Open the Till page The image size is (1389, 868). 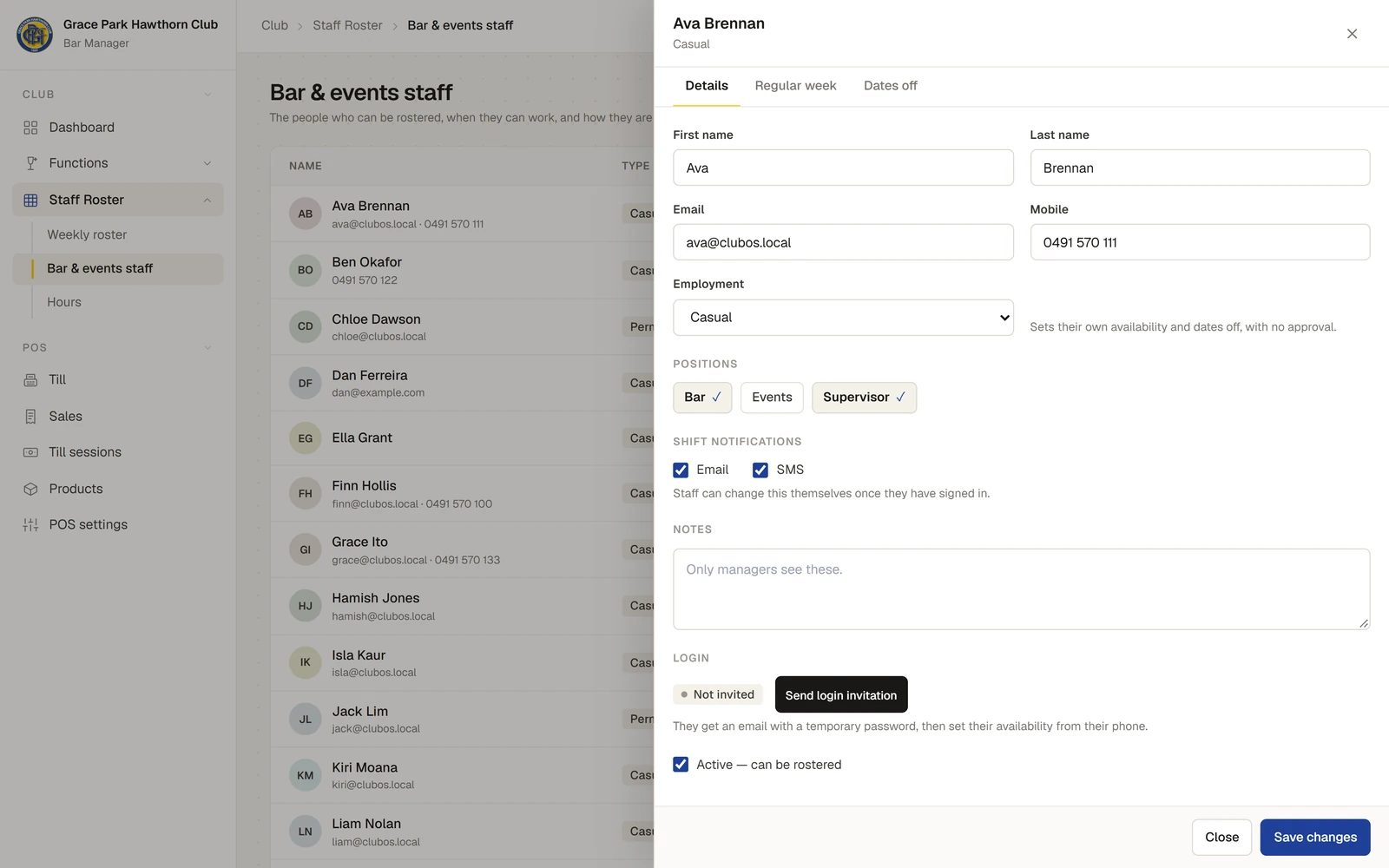117,379
